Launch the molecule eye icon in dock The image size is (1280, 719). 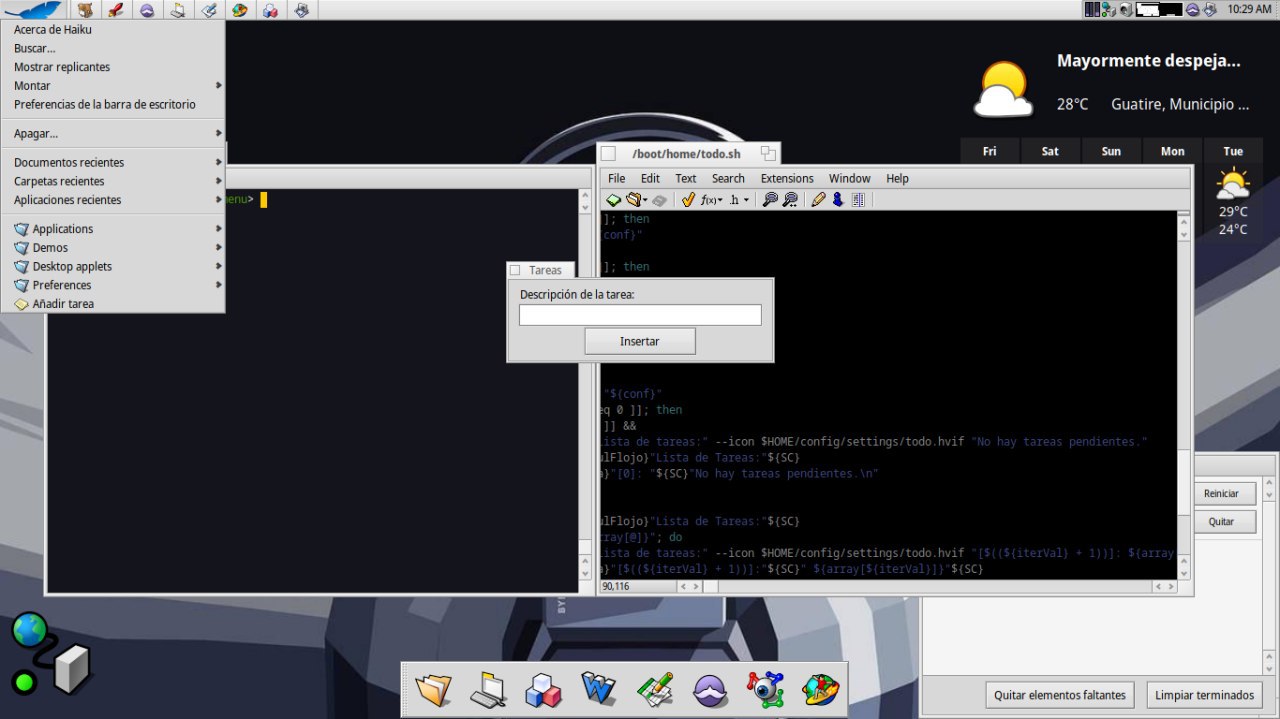point(765,689)
